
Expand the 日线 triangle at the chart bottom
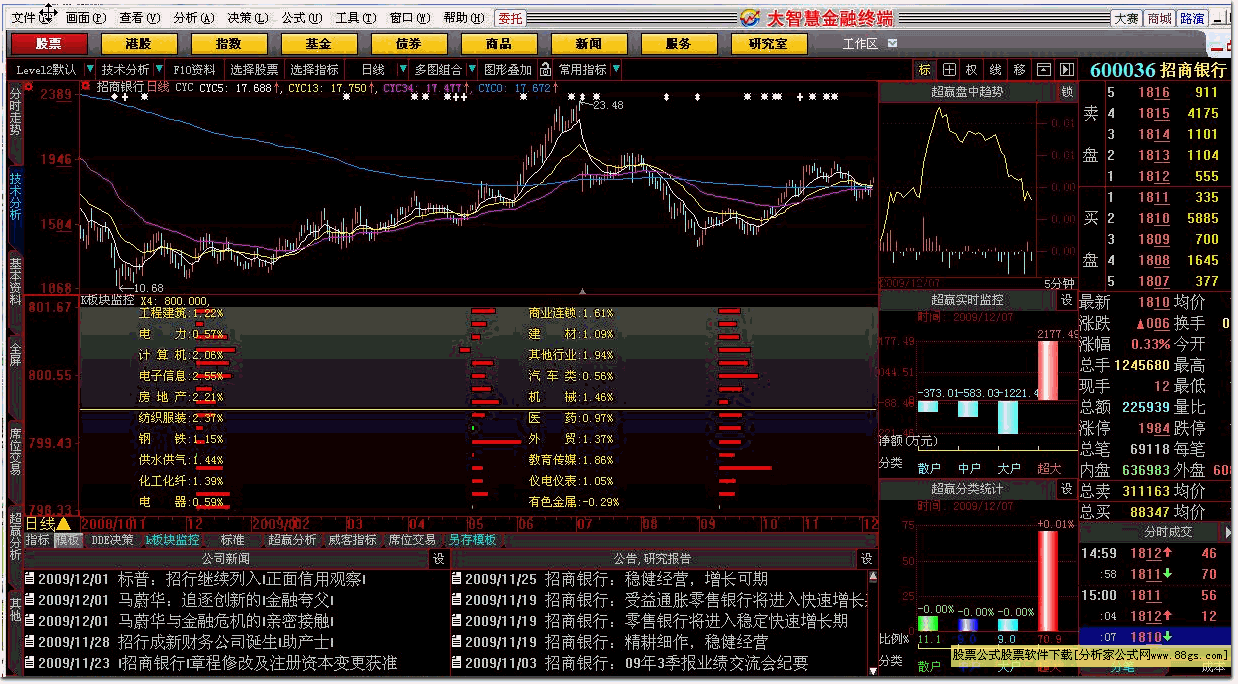[63, 524]
